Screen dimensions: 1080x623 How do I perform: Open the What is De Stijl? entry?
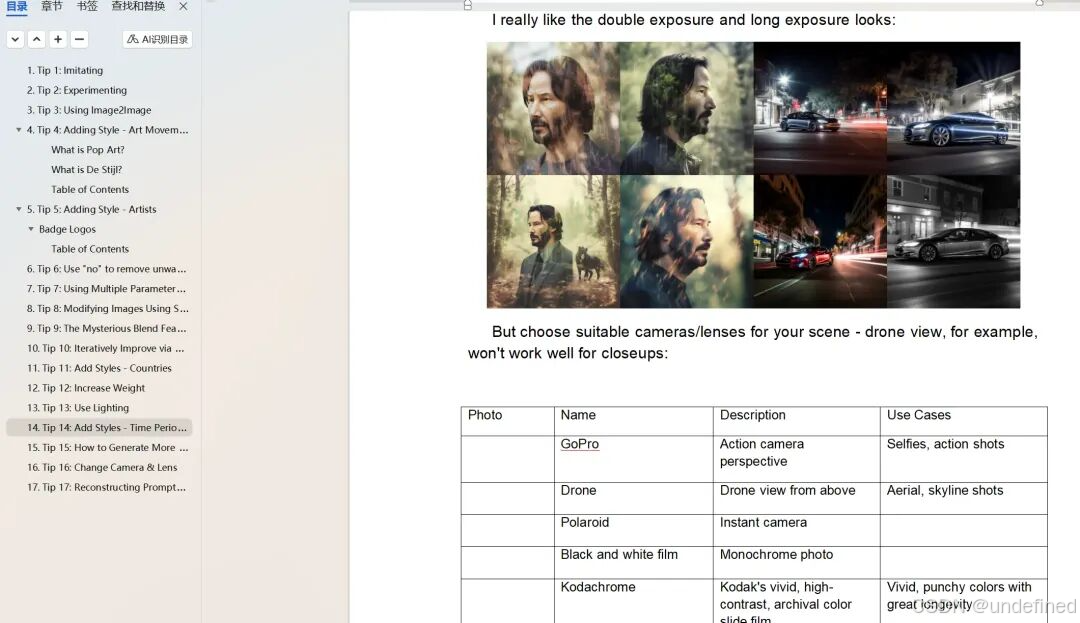(x=86, y=170)
